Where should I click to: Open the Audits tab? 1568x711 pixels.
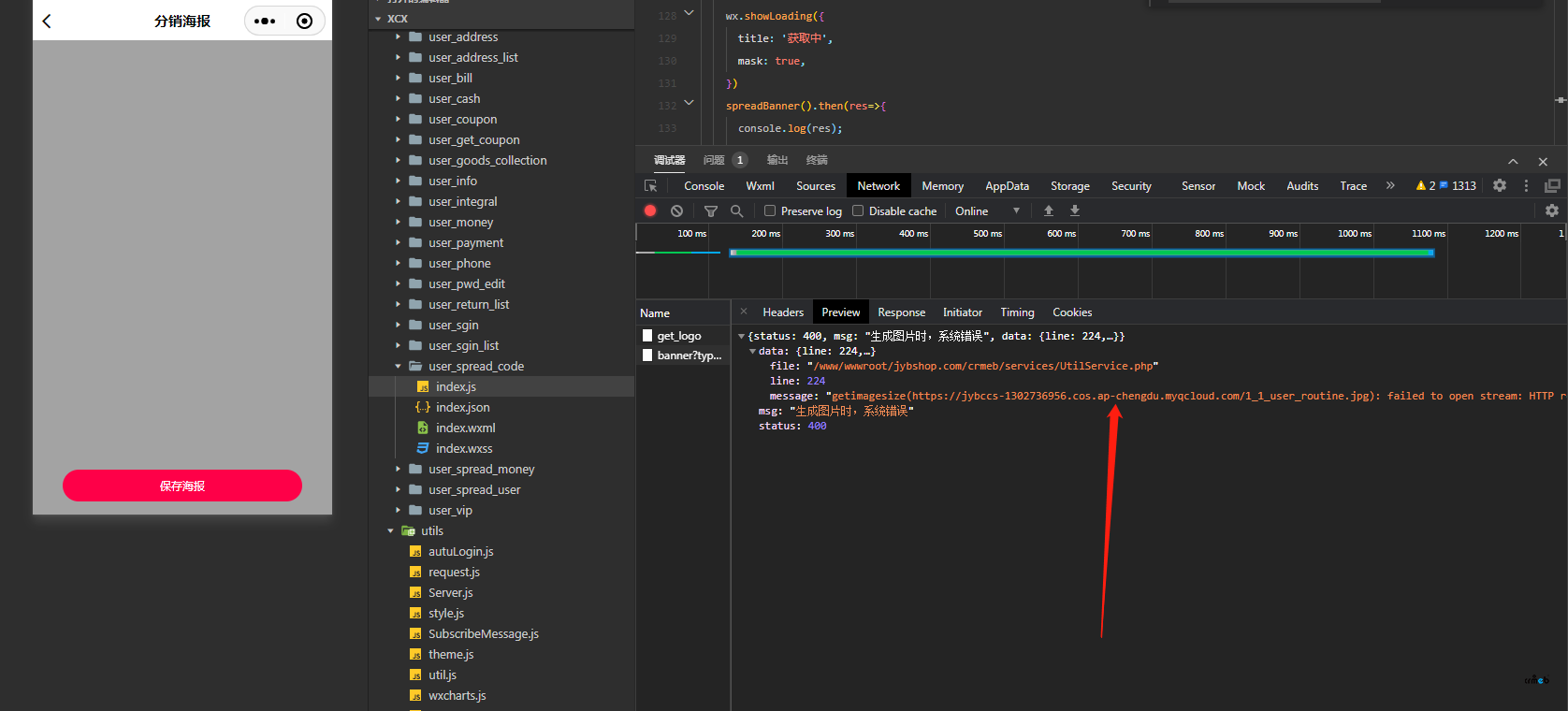(1302, 185)
